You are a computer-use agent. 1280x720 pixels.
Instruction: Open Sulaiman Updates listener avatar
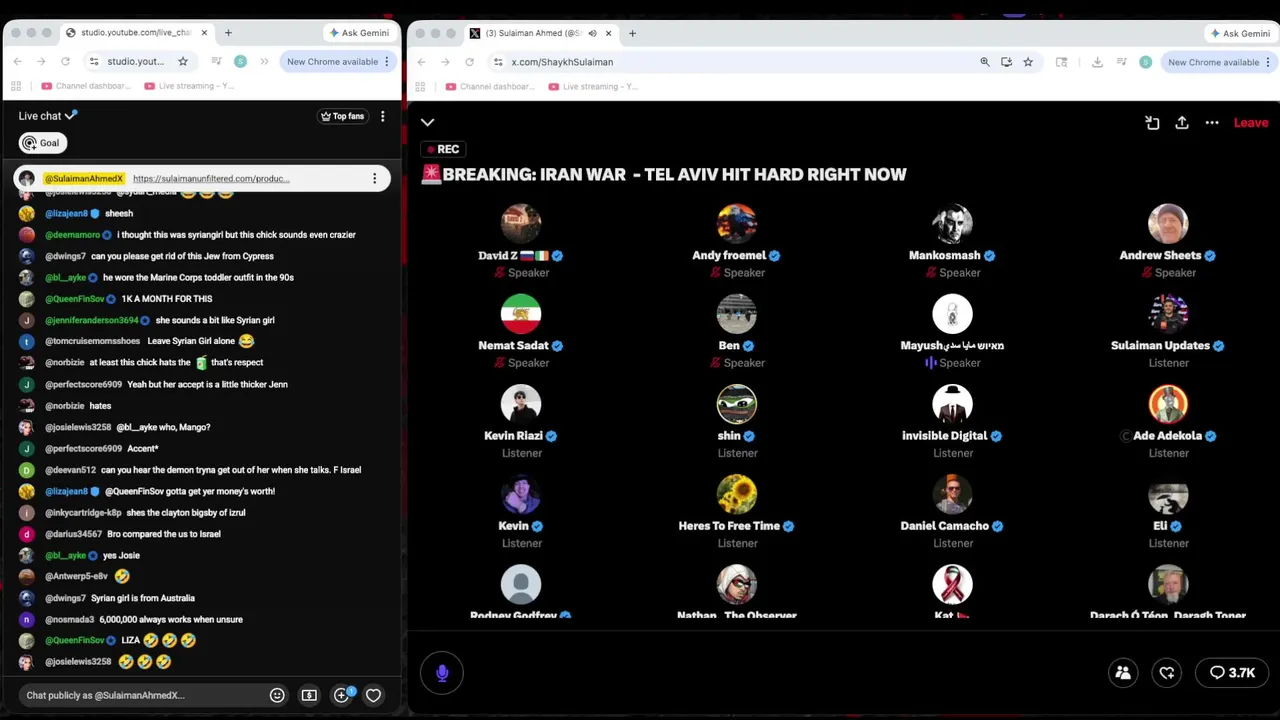(1168, 314)
